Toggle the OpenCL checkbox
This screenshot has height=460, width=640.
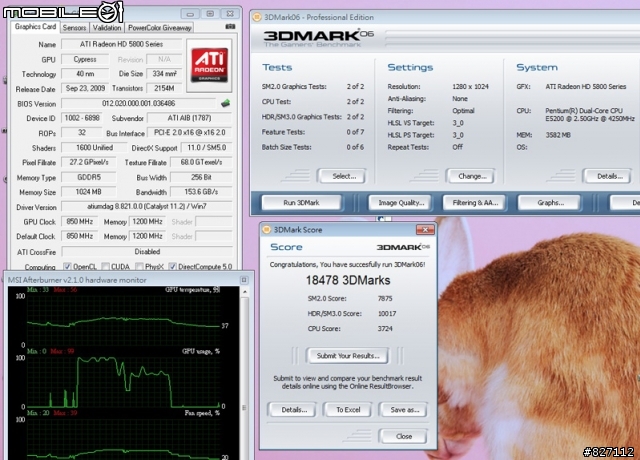(67, 267)
